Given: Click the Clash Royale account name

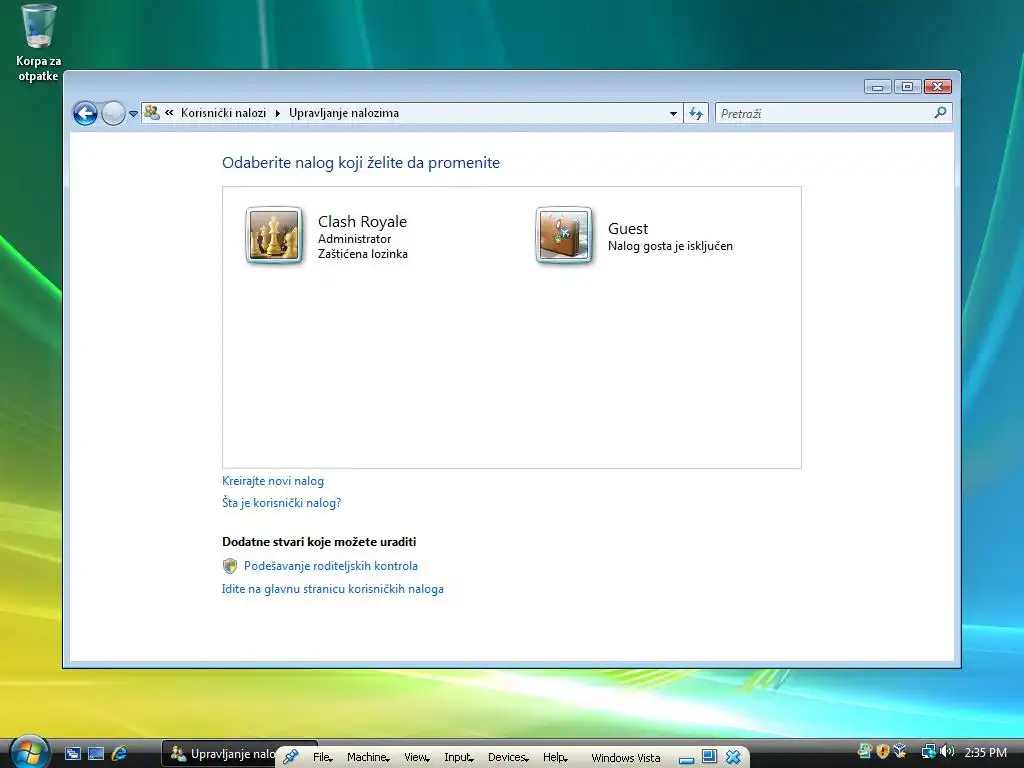Looking at the screenshot, I should (x=362, y=221).
